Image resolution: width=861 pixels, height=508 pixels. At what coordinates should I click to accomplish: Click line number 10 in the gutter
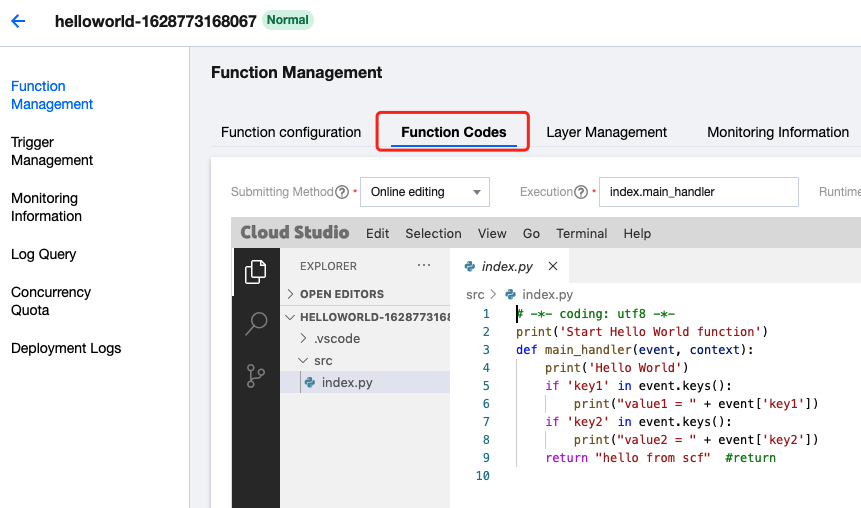pyautogui.click(x=483, y=476)
